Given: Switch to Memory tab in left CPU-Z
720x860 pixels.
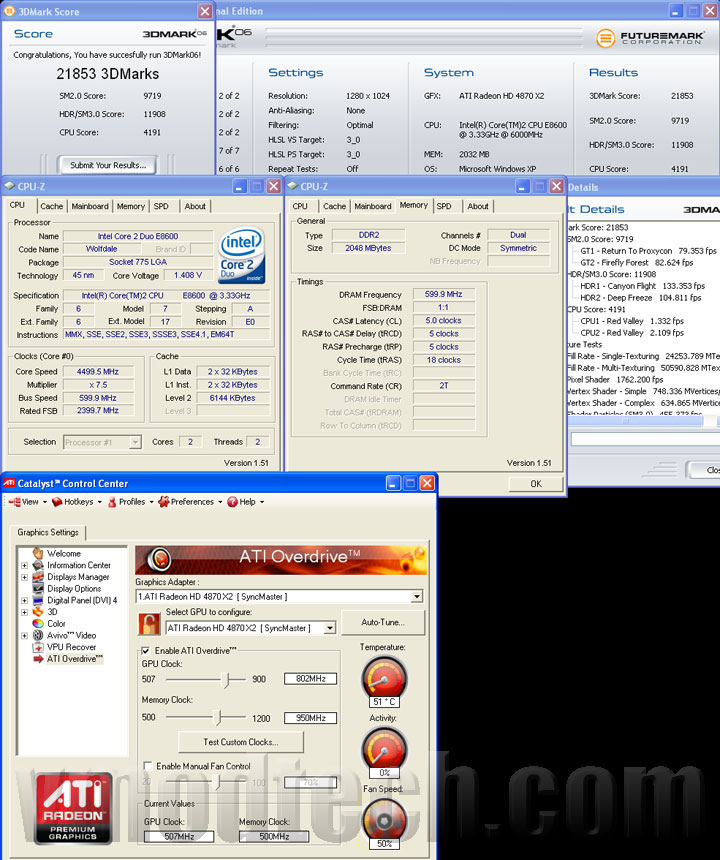Looking at the screenshot, I should click(131, 206).
